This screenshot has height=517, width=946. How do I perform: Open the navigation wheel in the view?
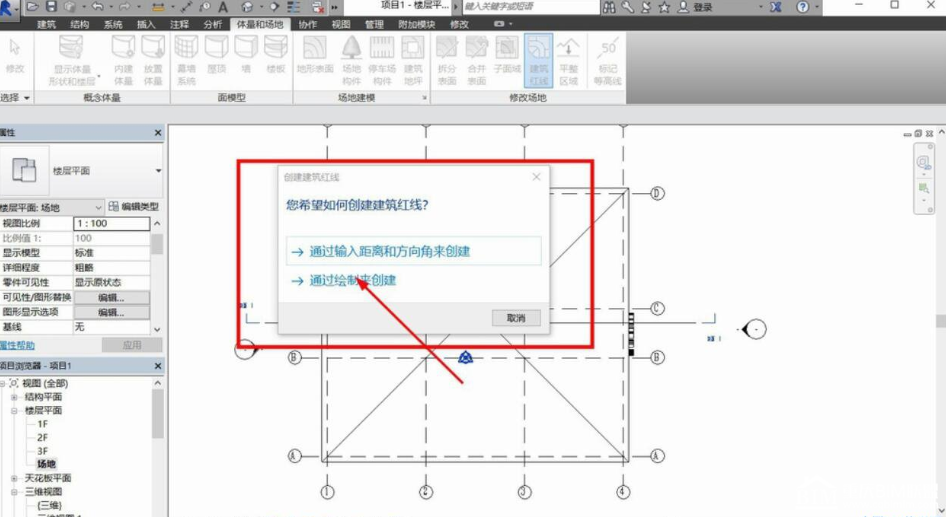coord(923,162)
